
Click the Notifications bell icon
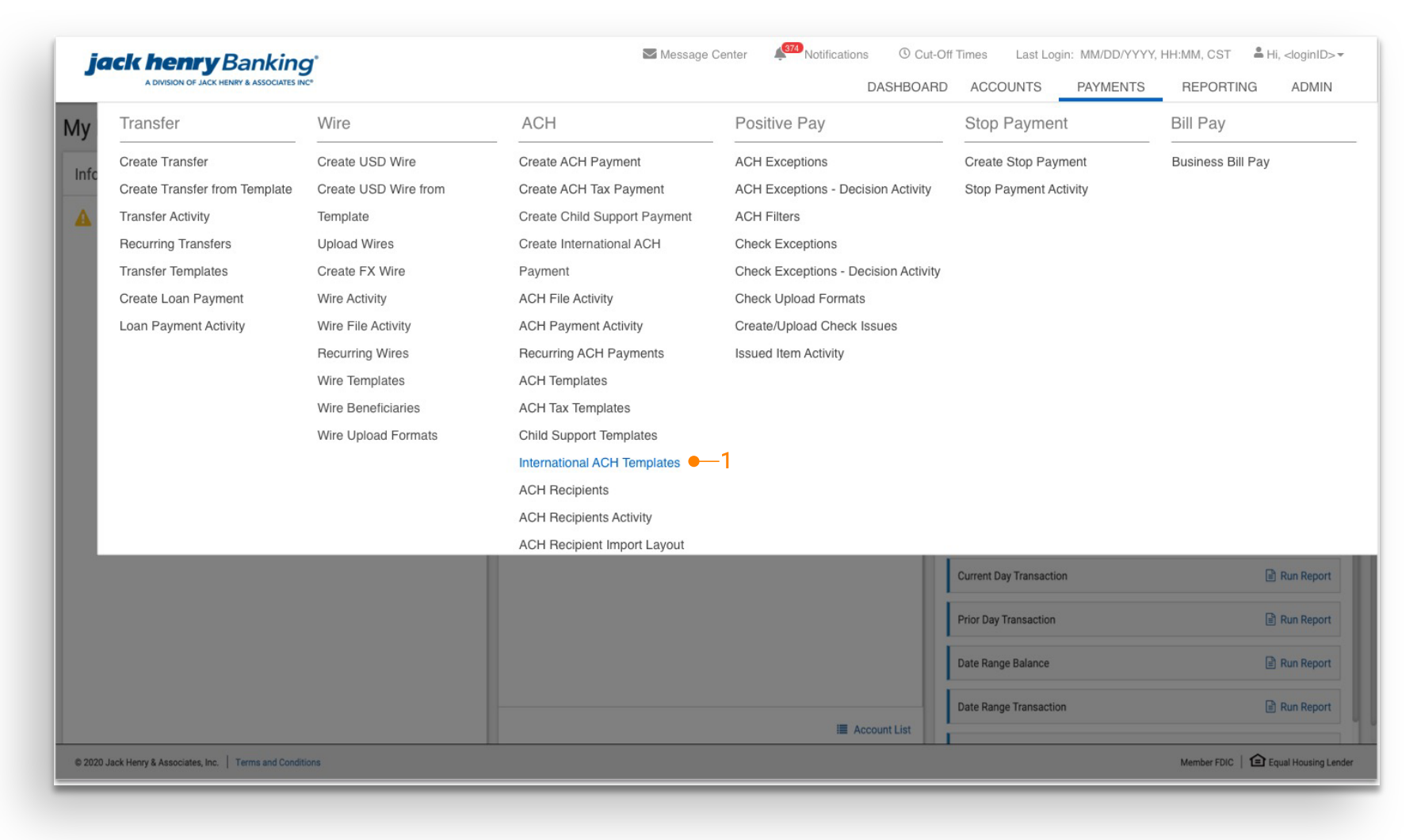pos(780,54)
